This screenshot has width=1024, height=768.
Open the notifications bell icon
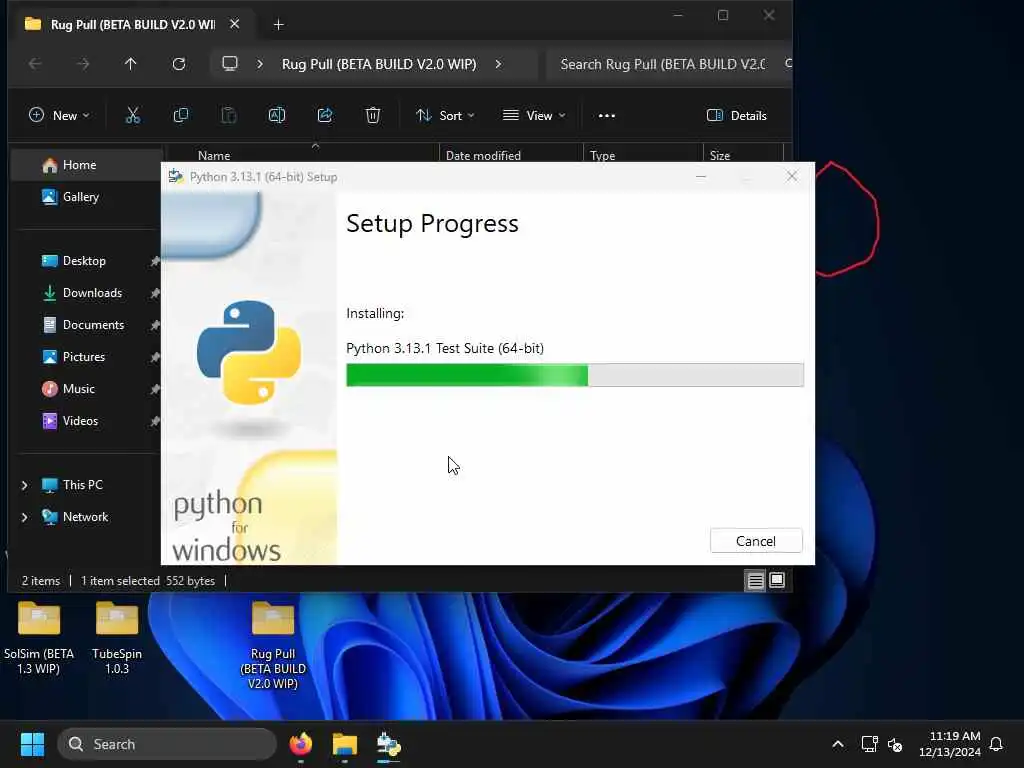996,744
